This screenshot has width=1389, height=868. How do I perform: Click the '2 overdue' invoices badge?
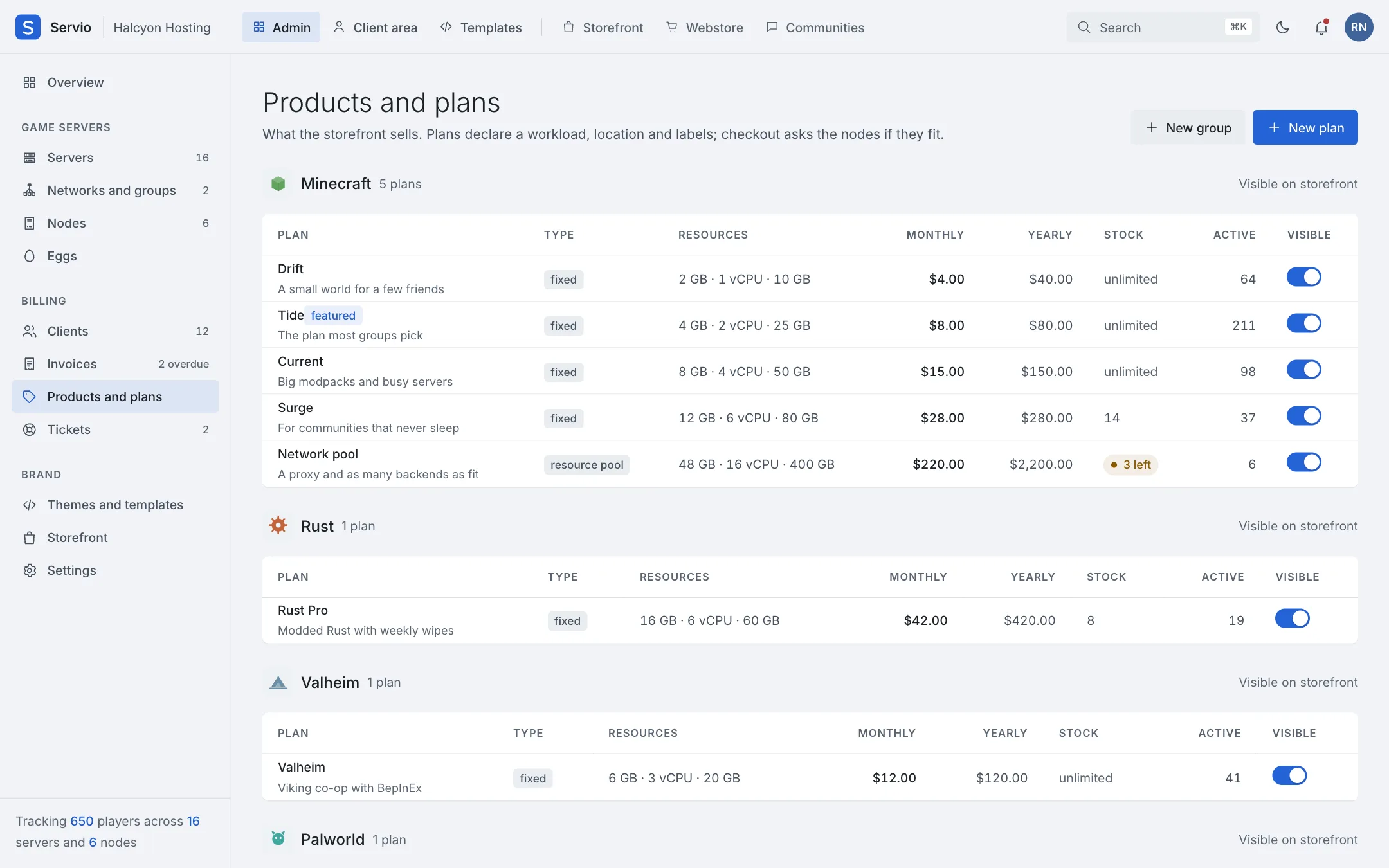[x=183, y=364]
